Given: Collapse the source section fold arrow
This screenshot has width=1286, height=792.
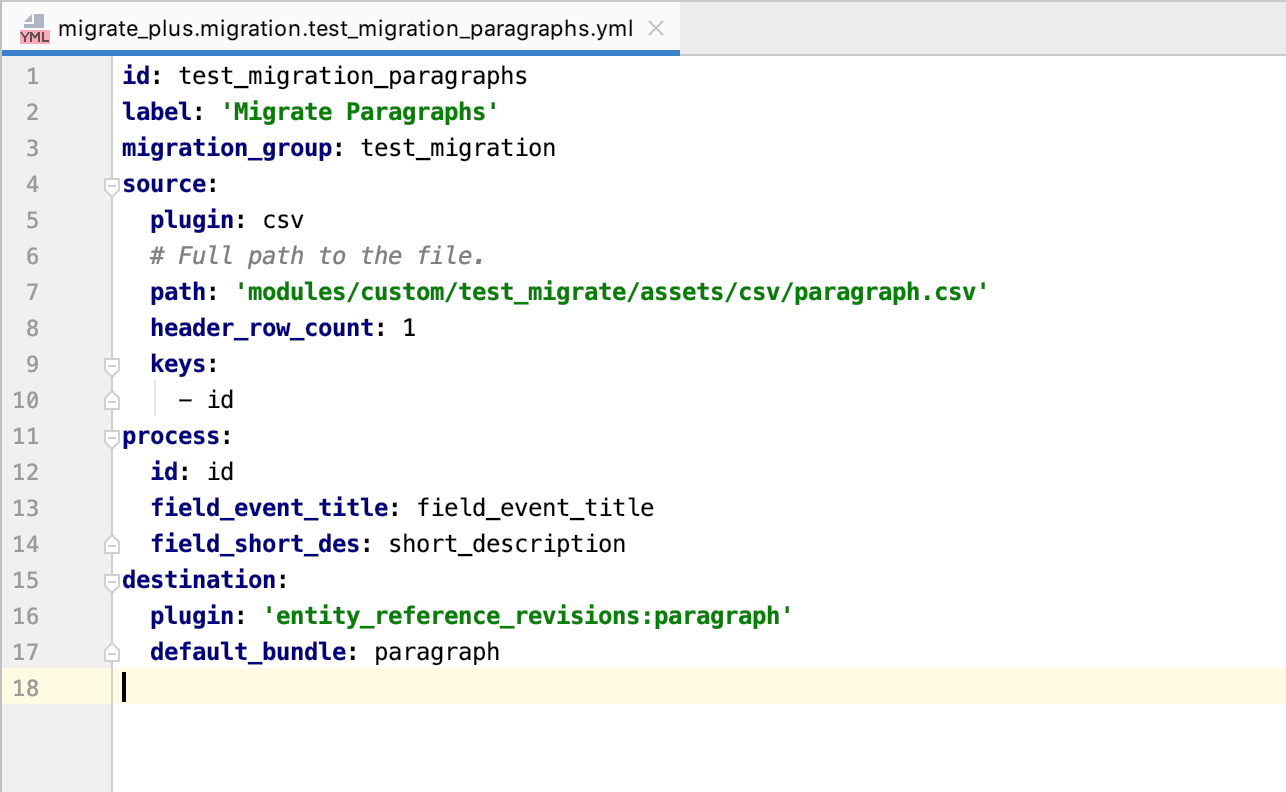Looking at the screenshot, I should pos(111,184).
